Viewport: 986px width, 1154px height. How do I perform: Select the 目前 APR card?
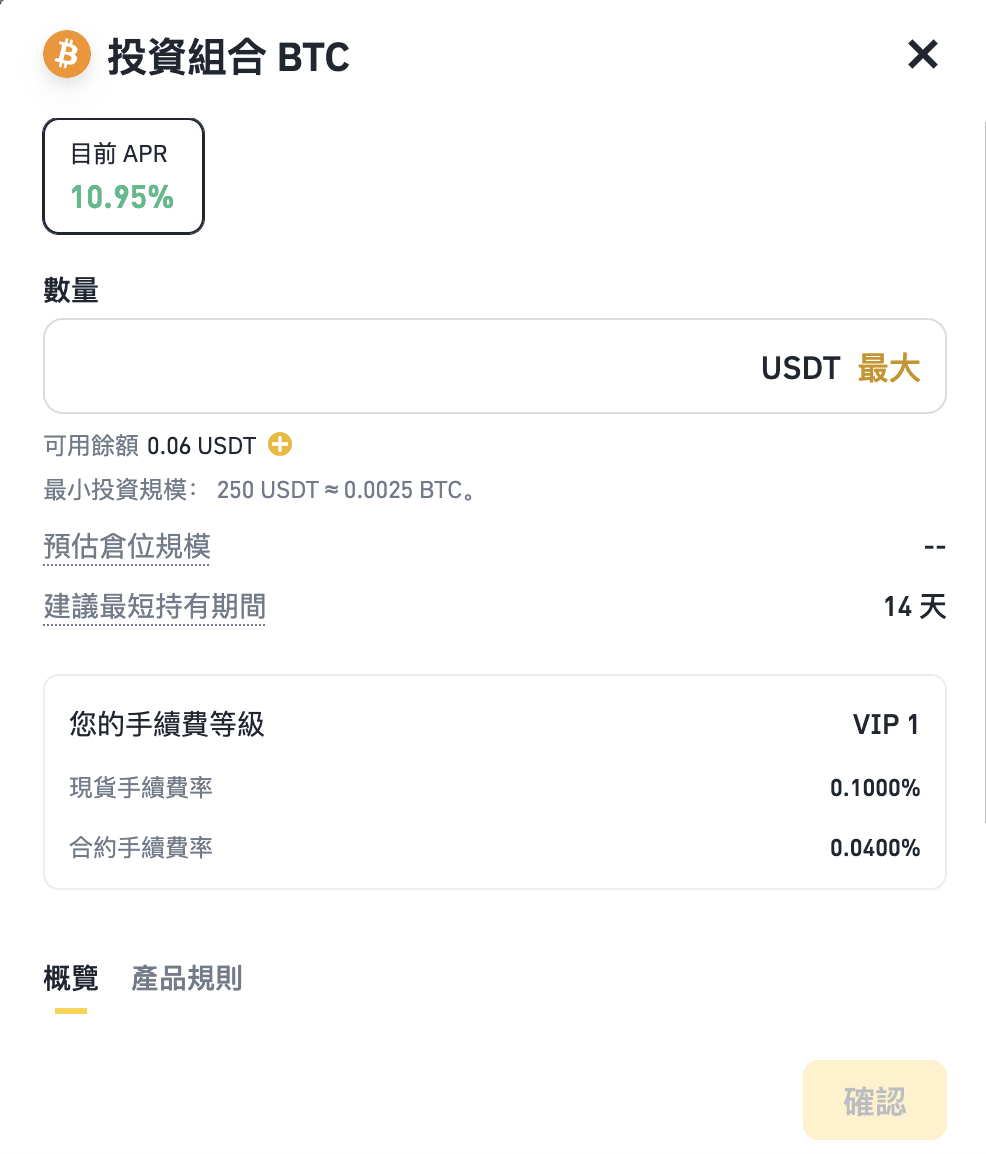(123, 176)
